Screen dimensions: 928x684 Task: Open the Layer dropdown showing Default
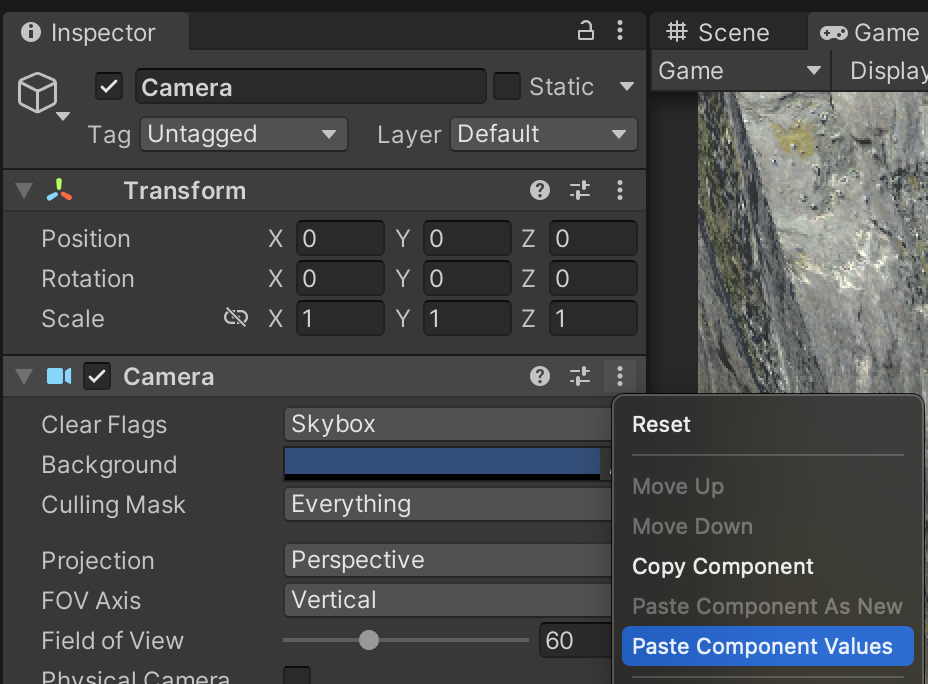click(543, 134)
